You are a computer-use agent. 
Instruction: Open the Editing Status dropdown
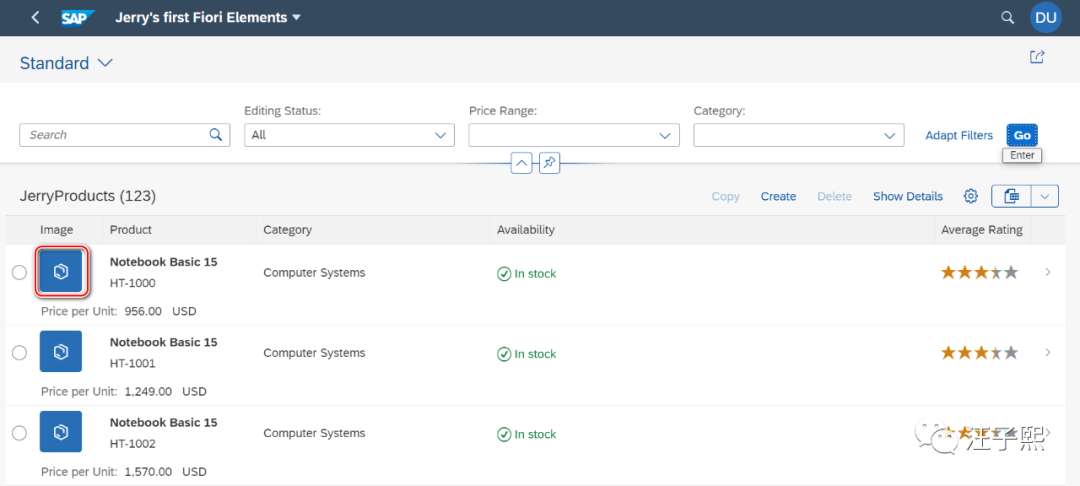441,135
